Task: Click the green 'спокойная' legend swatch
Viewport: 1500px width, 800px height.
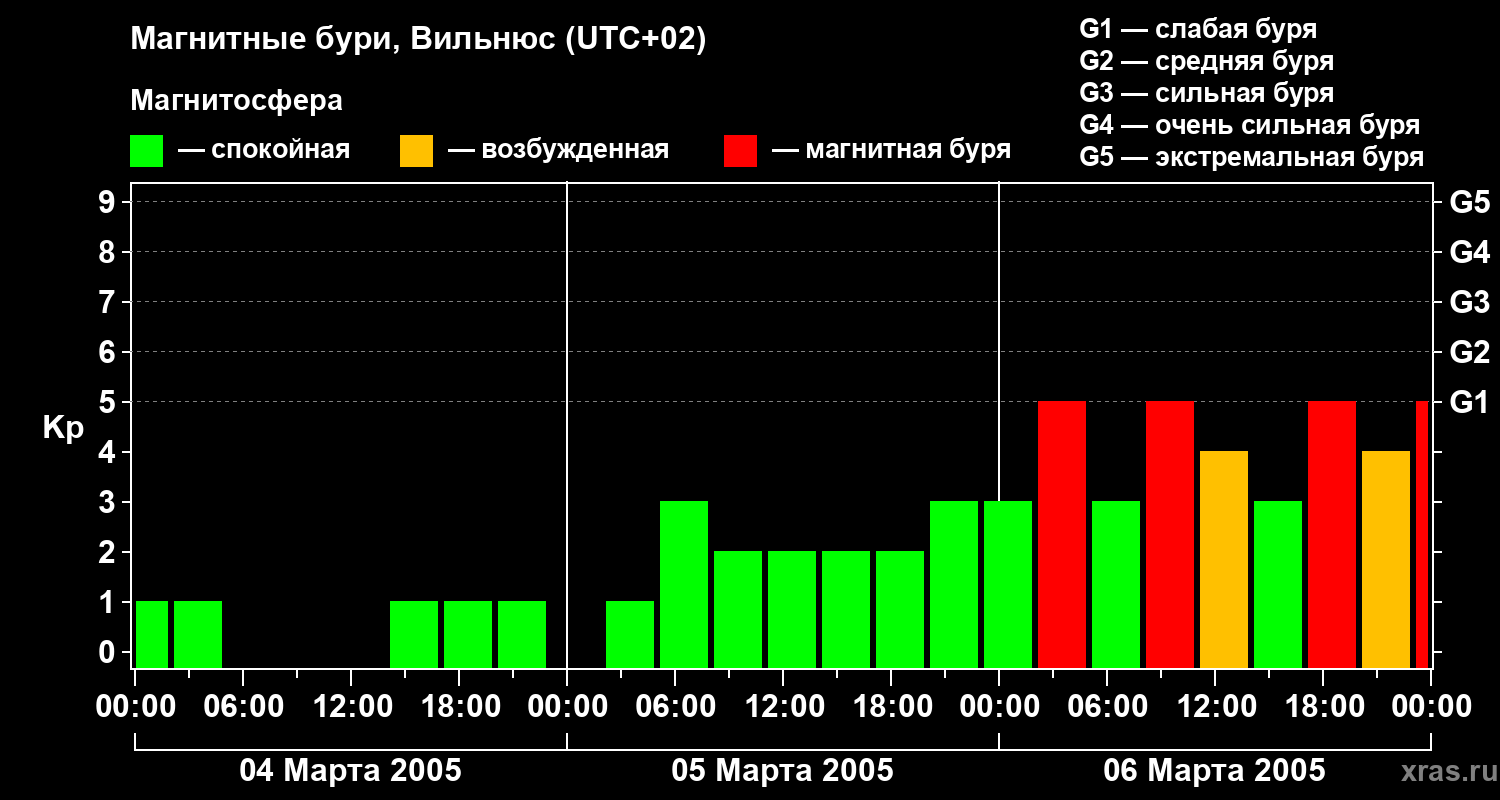Action: (x=146, y=151)
